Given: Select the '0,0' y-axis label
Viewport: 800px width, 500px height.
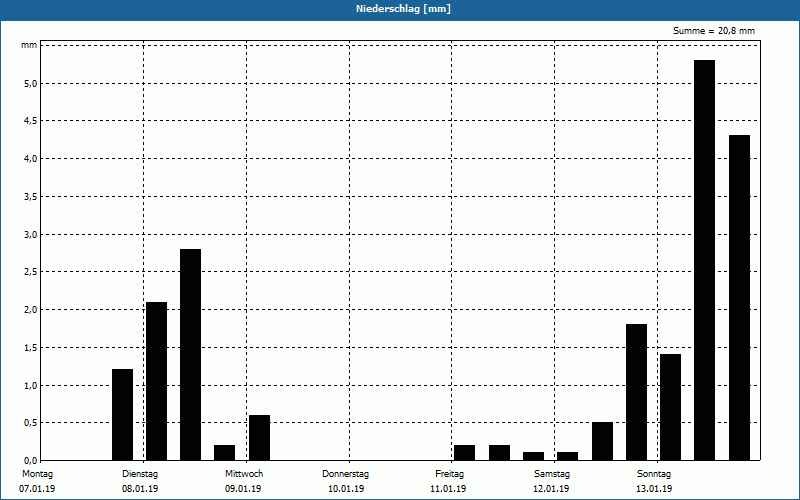Looking at the screenshot, I should (31, 460).
